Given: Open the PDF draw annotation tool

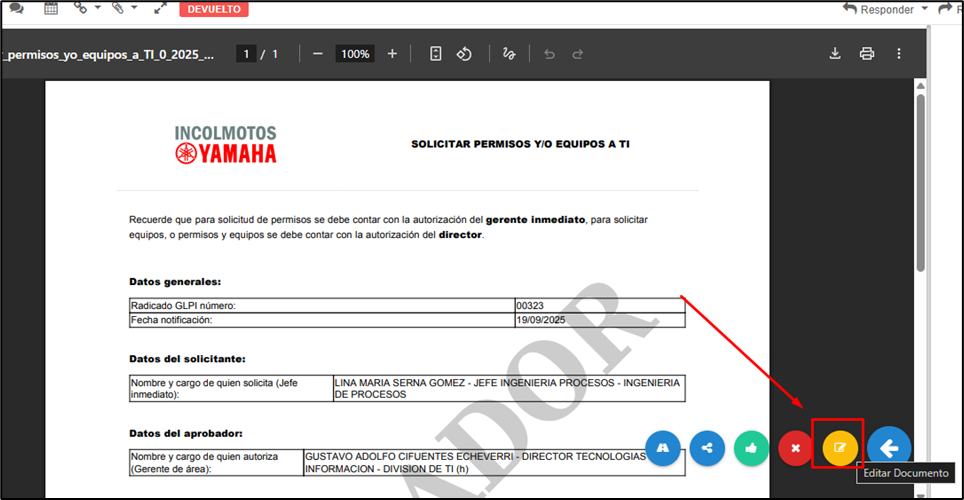Looking at the screenshot, I should 509,54.
